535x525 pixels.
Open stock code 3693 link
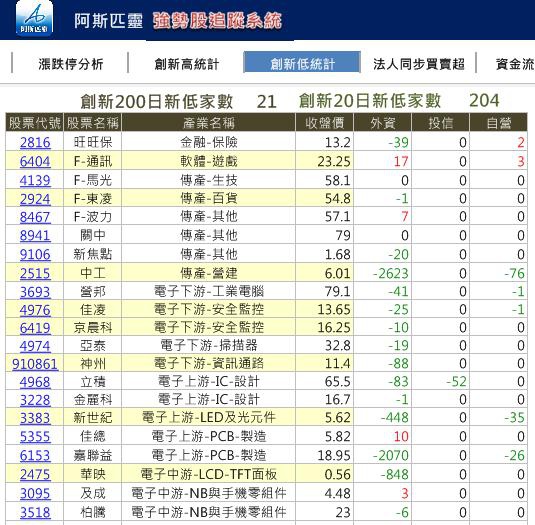tap(35, 292)
